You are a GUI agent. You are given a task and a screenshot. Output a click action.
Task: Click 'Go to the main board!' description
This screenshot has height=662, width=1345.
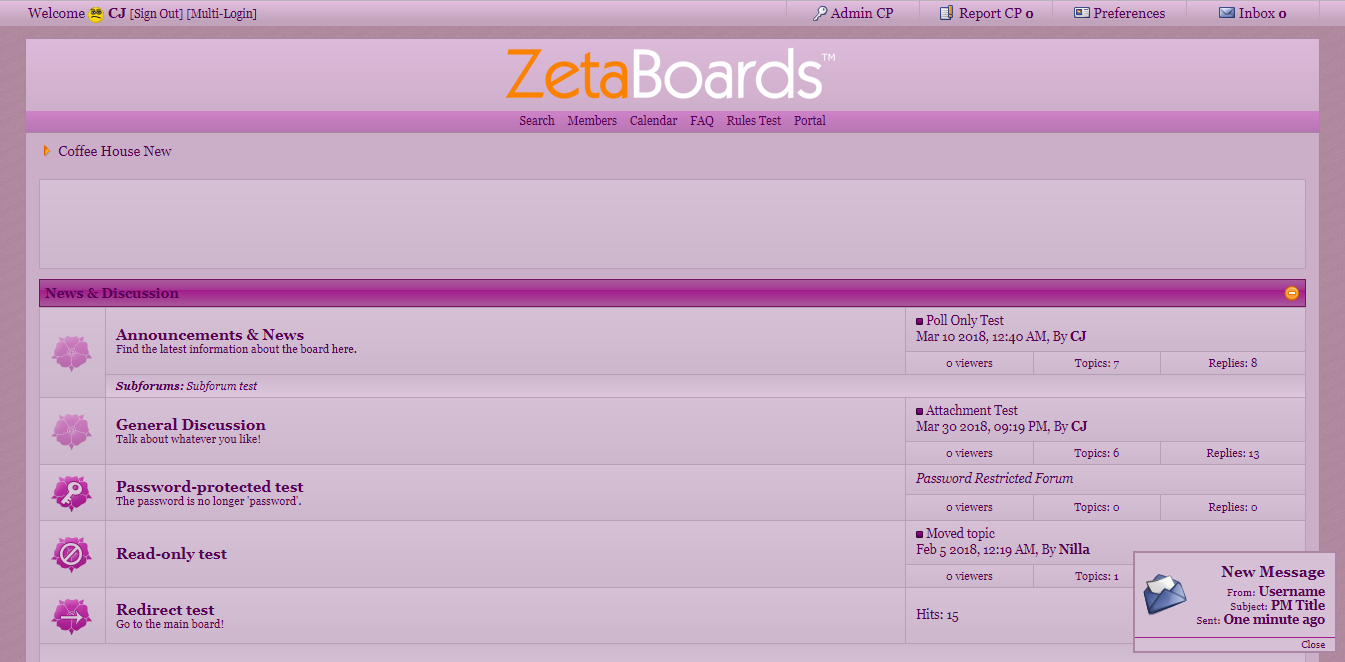pyautogui.click(x=170, y=625)
